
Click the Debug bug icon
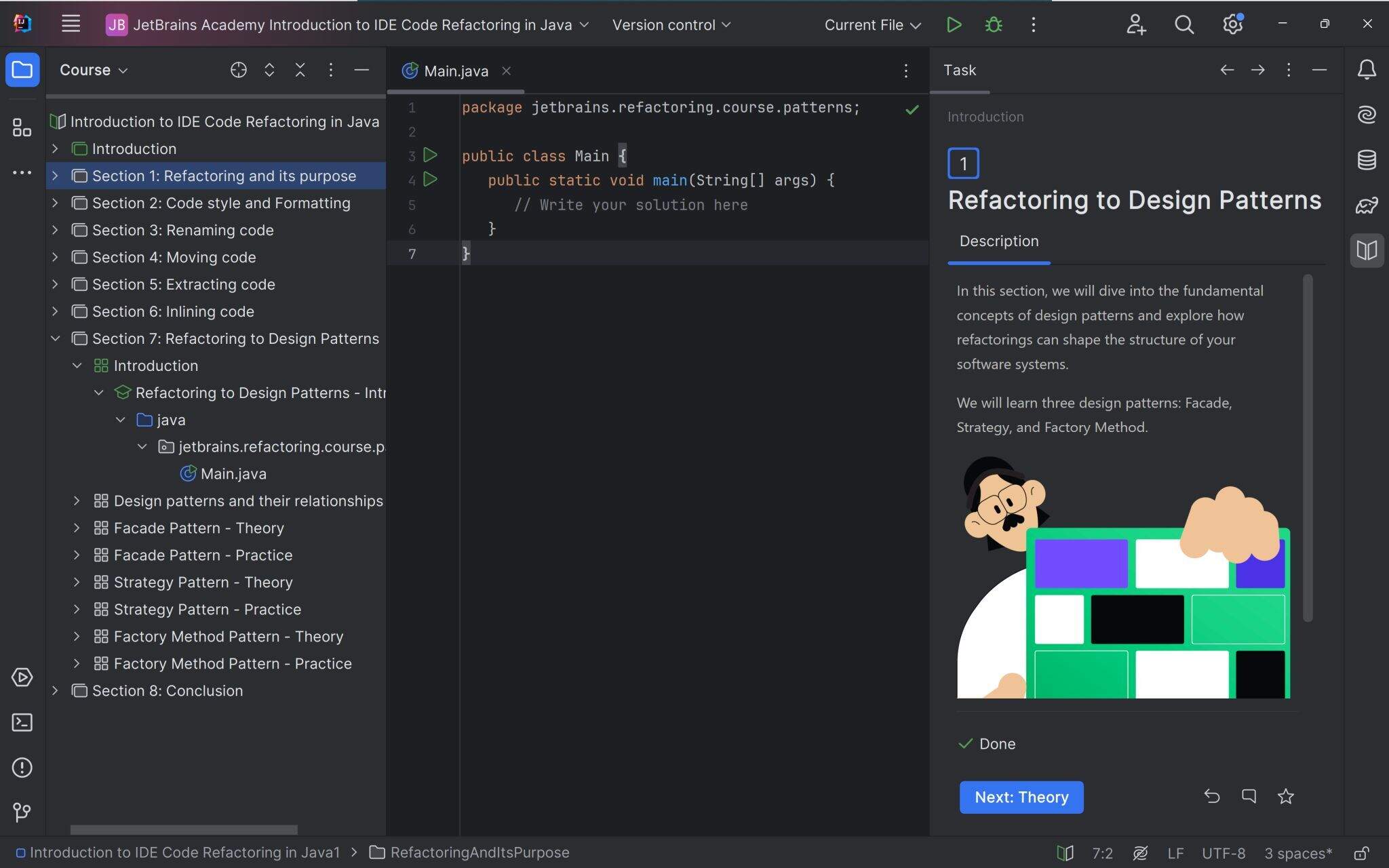[994, 25]
